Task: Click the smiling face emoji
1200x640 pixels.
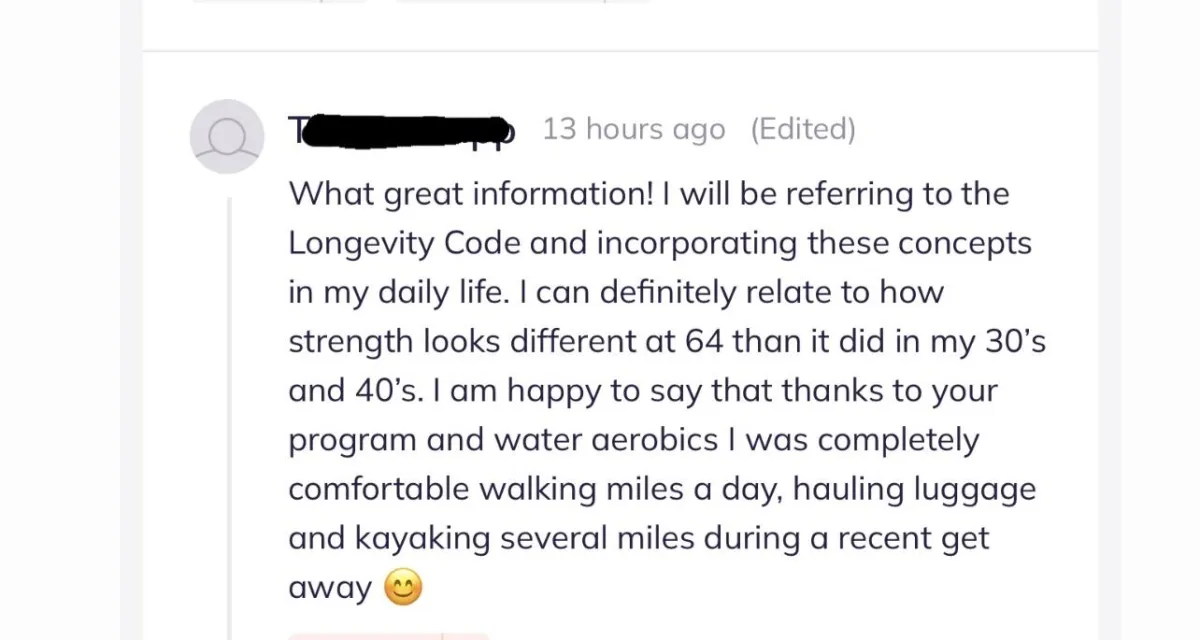Action: pos(402,587)
